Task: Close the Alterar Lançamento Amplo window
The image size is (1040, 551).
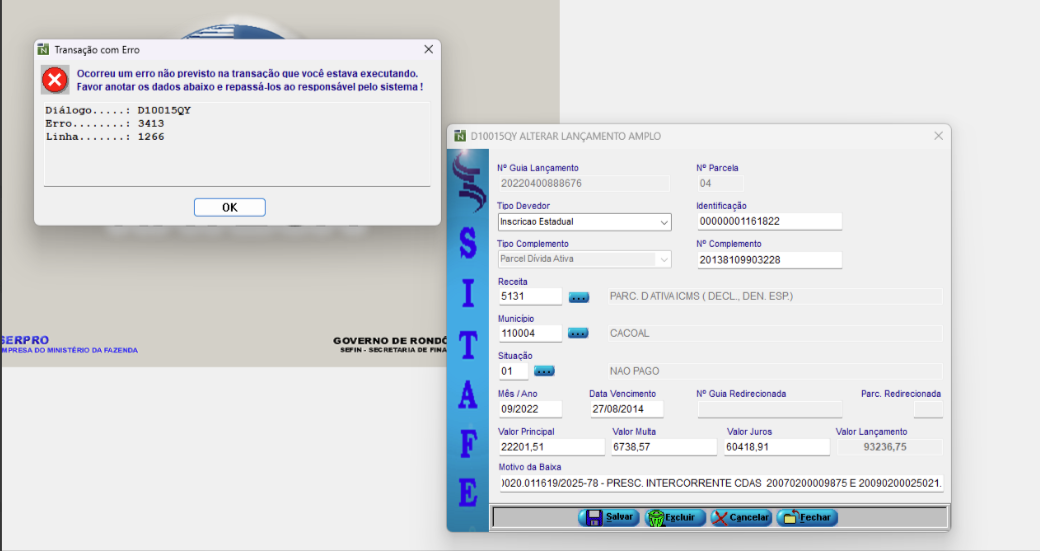Action: (x=938, y=136)
